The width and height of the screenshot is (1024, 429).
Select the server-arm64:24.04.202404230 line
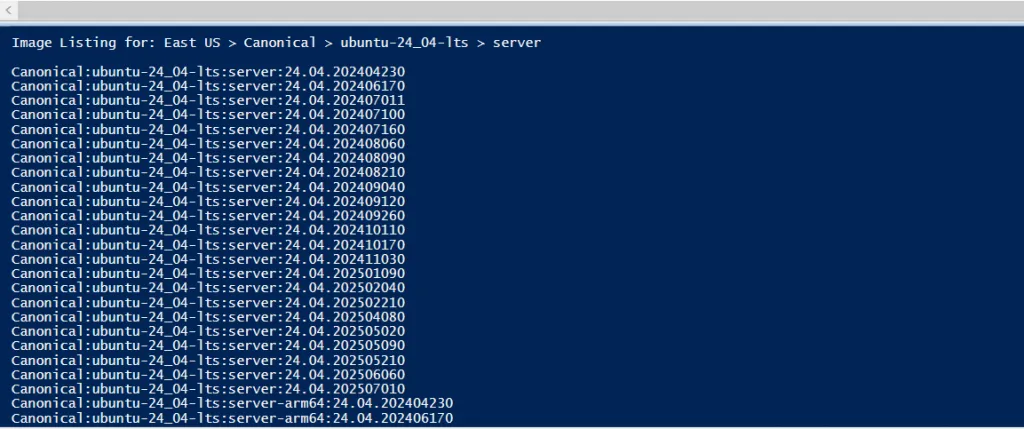click(x=232, y=403)
